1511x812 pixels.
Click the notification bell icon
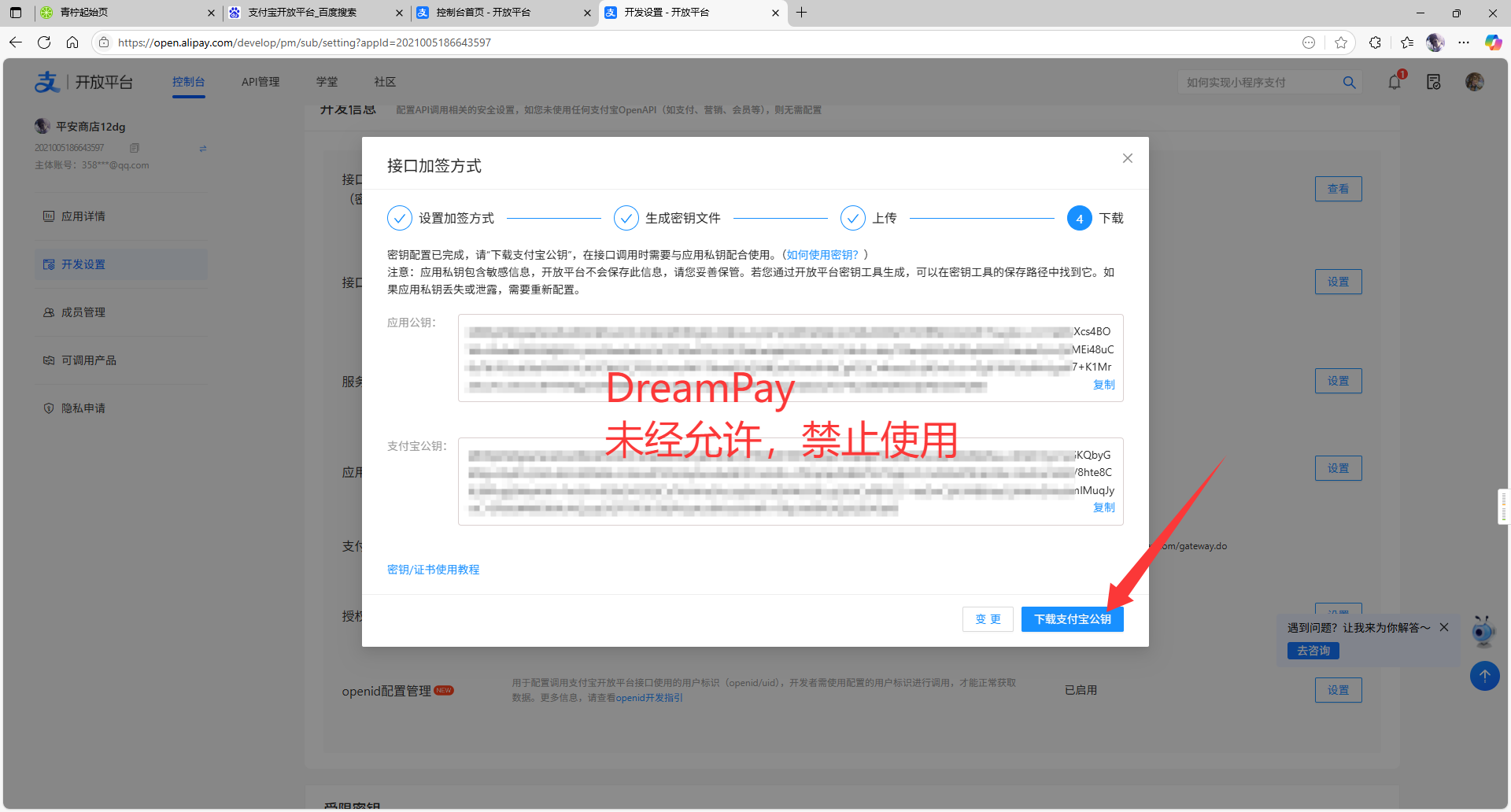[x=1395, y=82]
